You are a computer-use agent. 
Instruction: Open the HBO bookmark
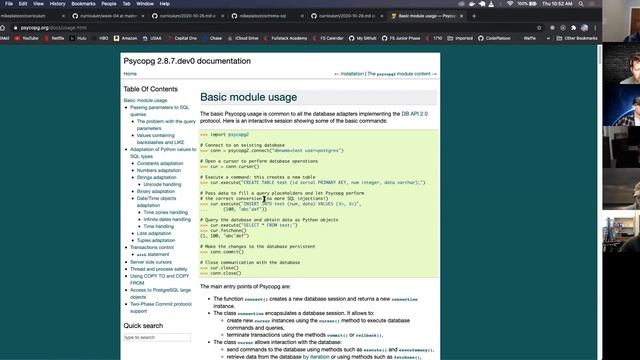tap(100, 38)
